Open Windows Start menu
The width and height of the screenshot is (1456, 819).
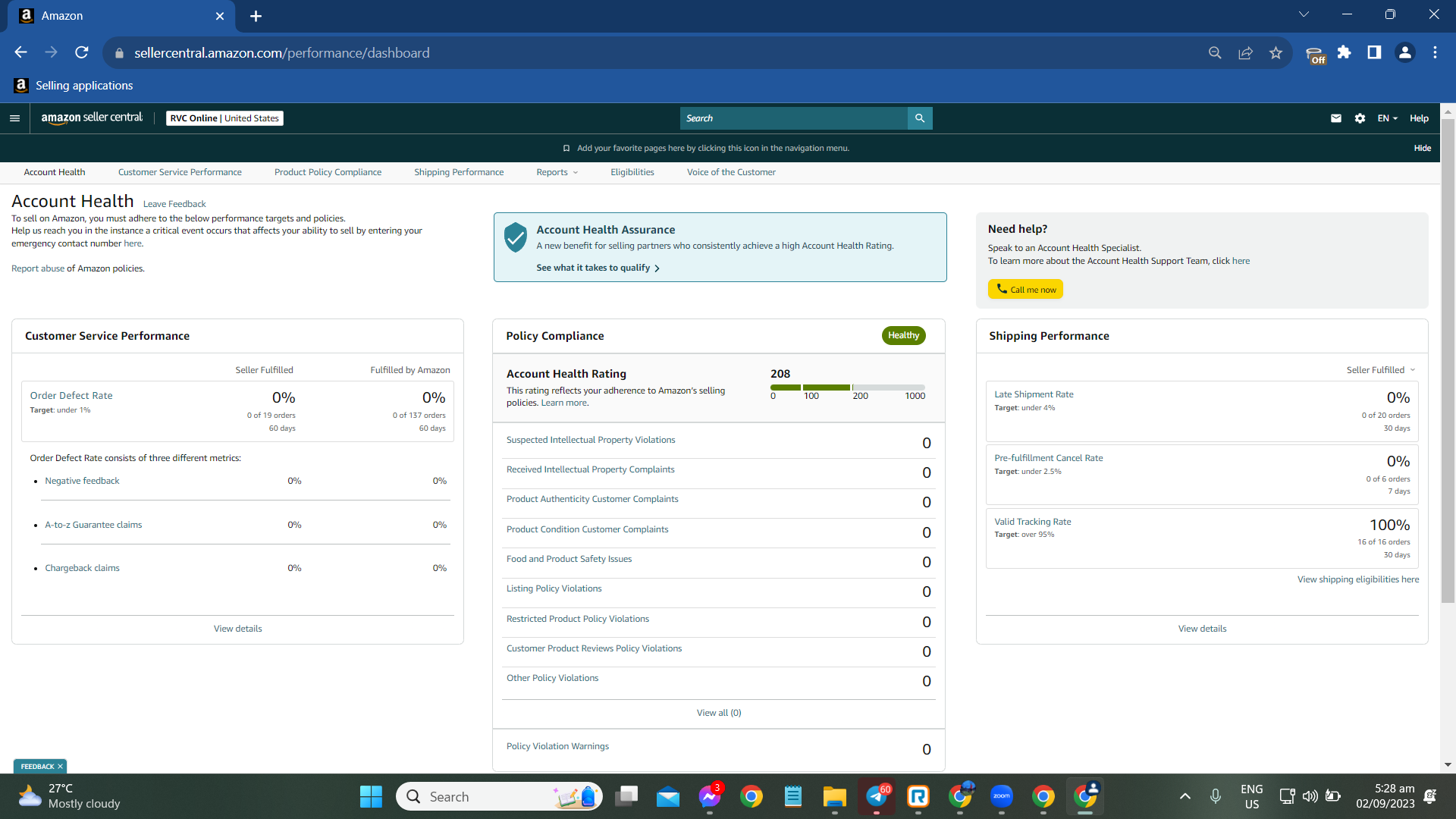click(x=371, y=797)
